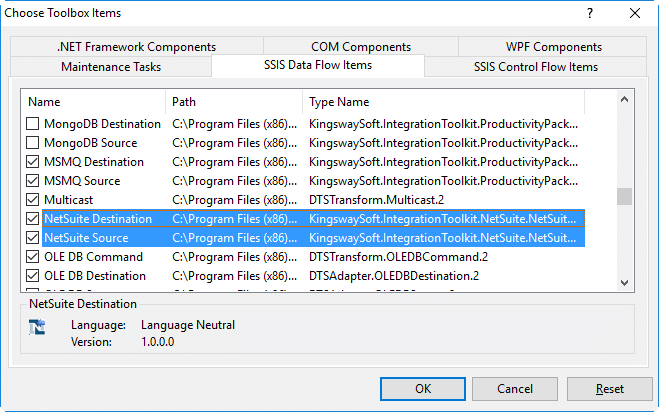Sort list by Path column header

point(234,102)
